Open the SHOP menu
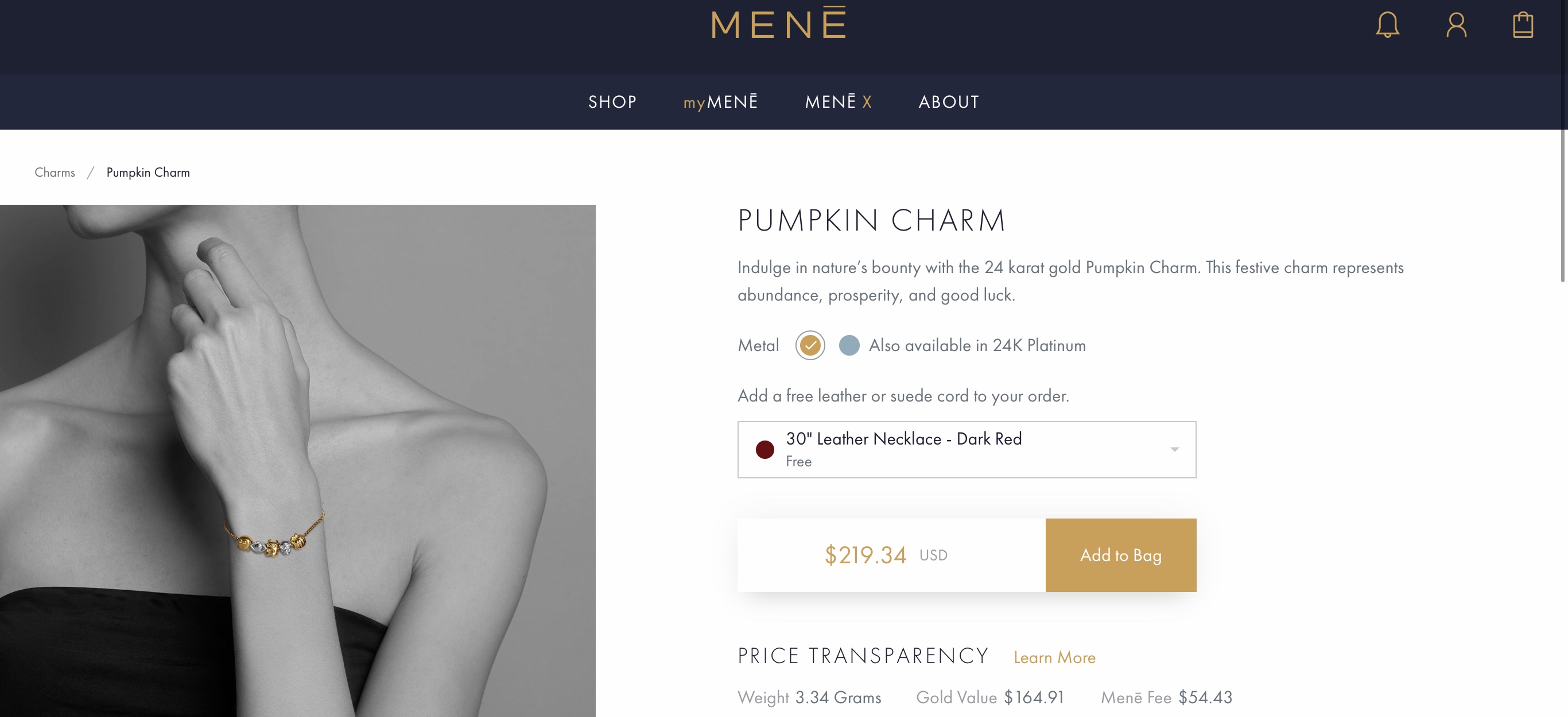Viewport: 1568px width, 717px height. tap(612, 102)
